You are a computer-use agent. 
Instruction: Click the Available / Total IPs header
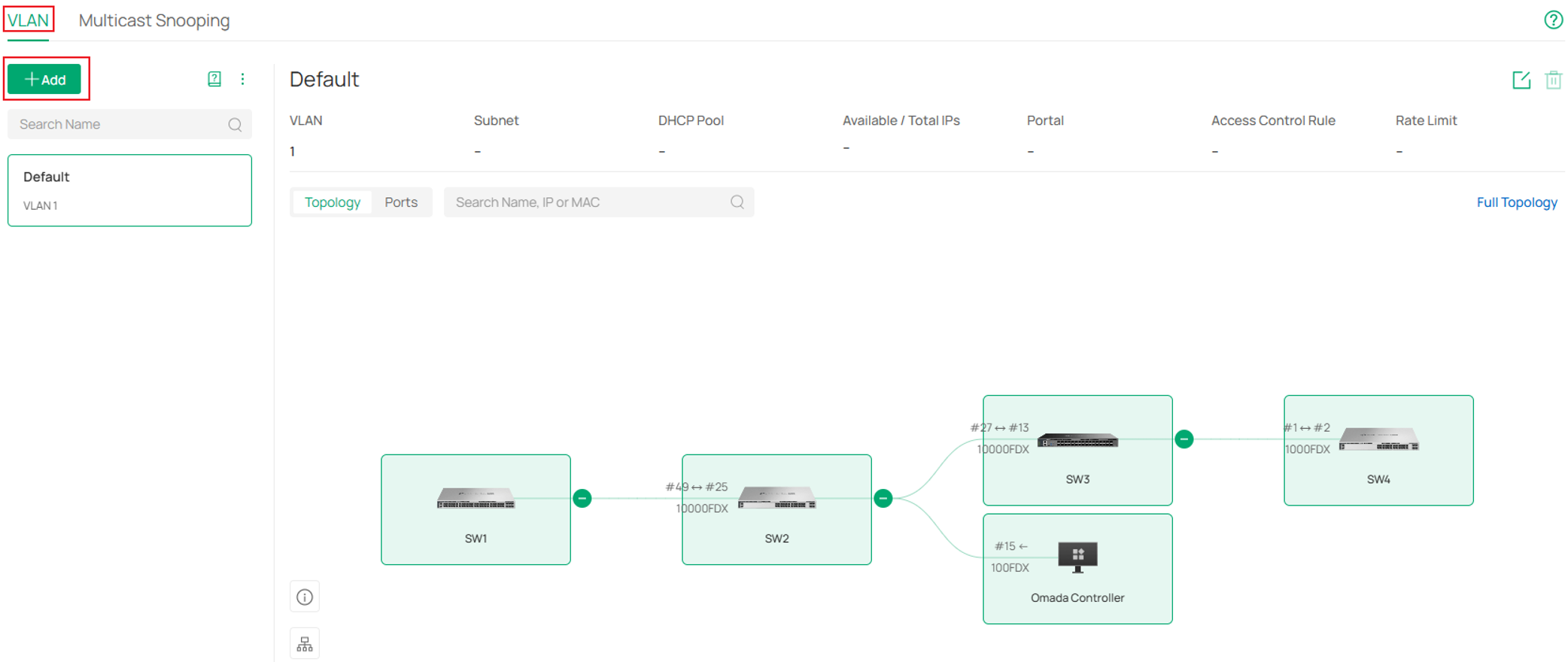(x=901, y=120)
